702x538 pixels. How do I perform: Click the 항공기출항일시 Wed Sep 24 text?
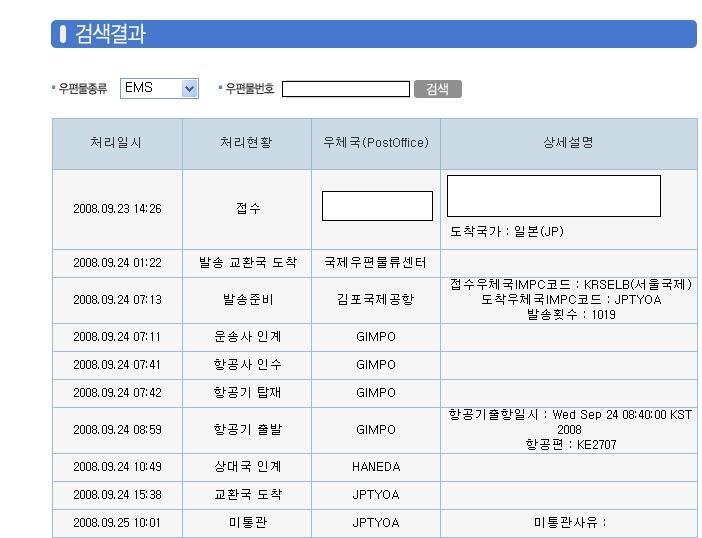(570, 422)
